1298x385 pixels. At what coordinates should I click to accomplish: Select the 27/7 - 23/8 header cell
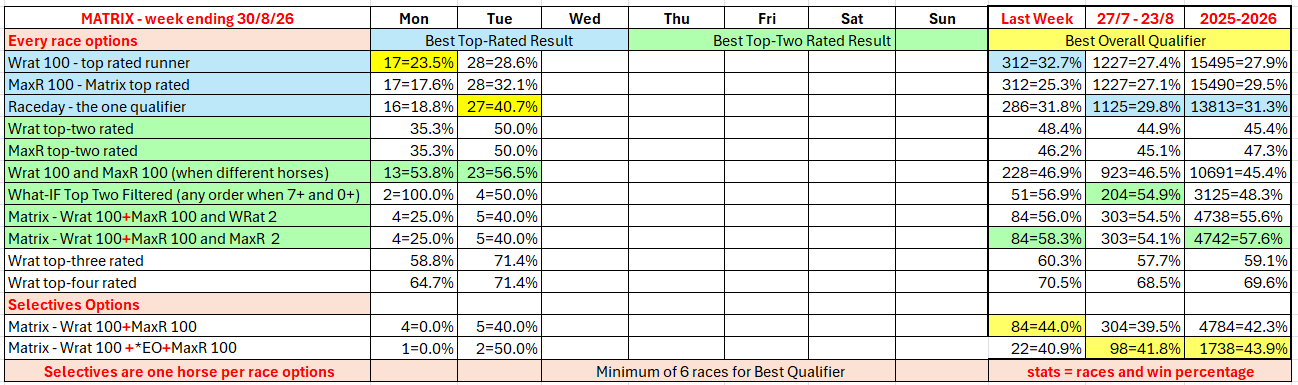(x=1136, y=19)
